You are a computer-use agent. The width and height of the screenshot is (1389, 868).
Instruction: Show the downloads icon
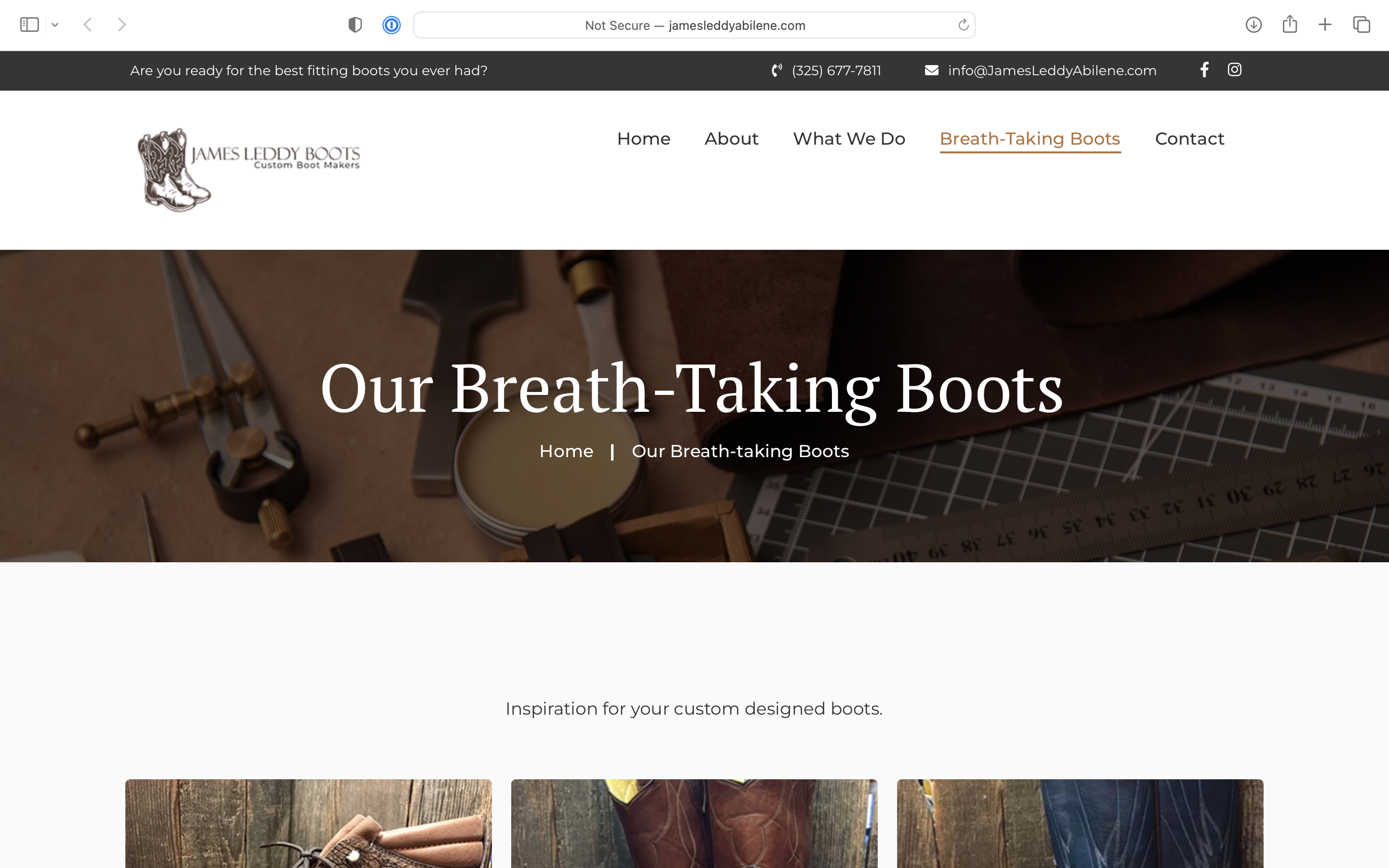click(x=1253, y=25)
